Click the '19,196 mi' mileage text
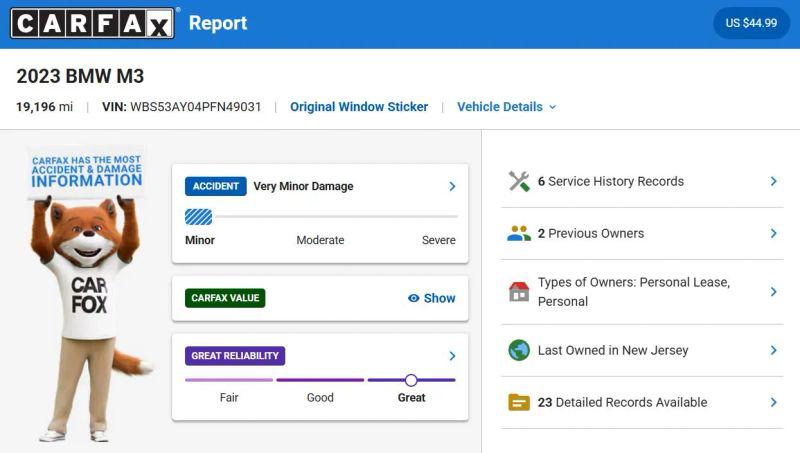This screenshot has height=453, width=800. coord(44,107)
